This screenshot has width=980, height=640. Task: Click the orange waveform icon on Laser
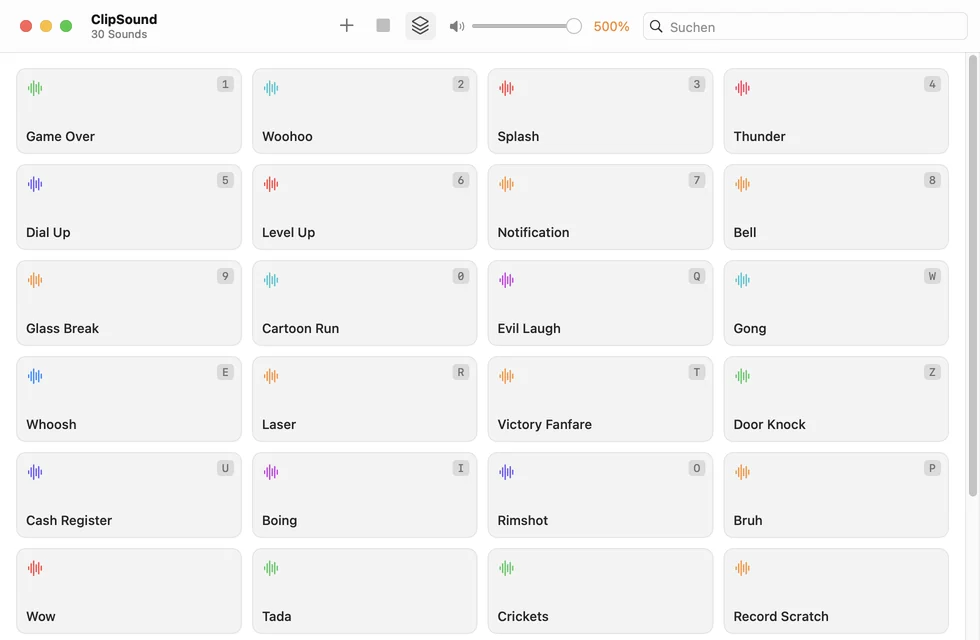click(271, 376)
